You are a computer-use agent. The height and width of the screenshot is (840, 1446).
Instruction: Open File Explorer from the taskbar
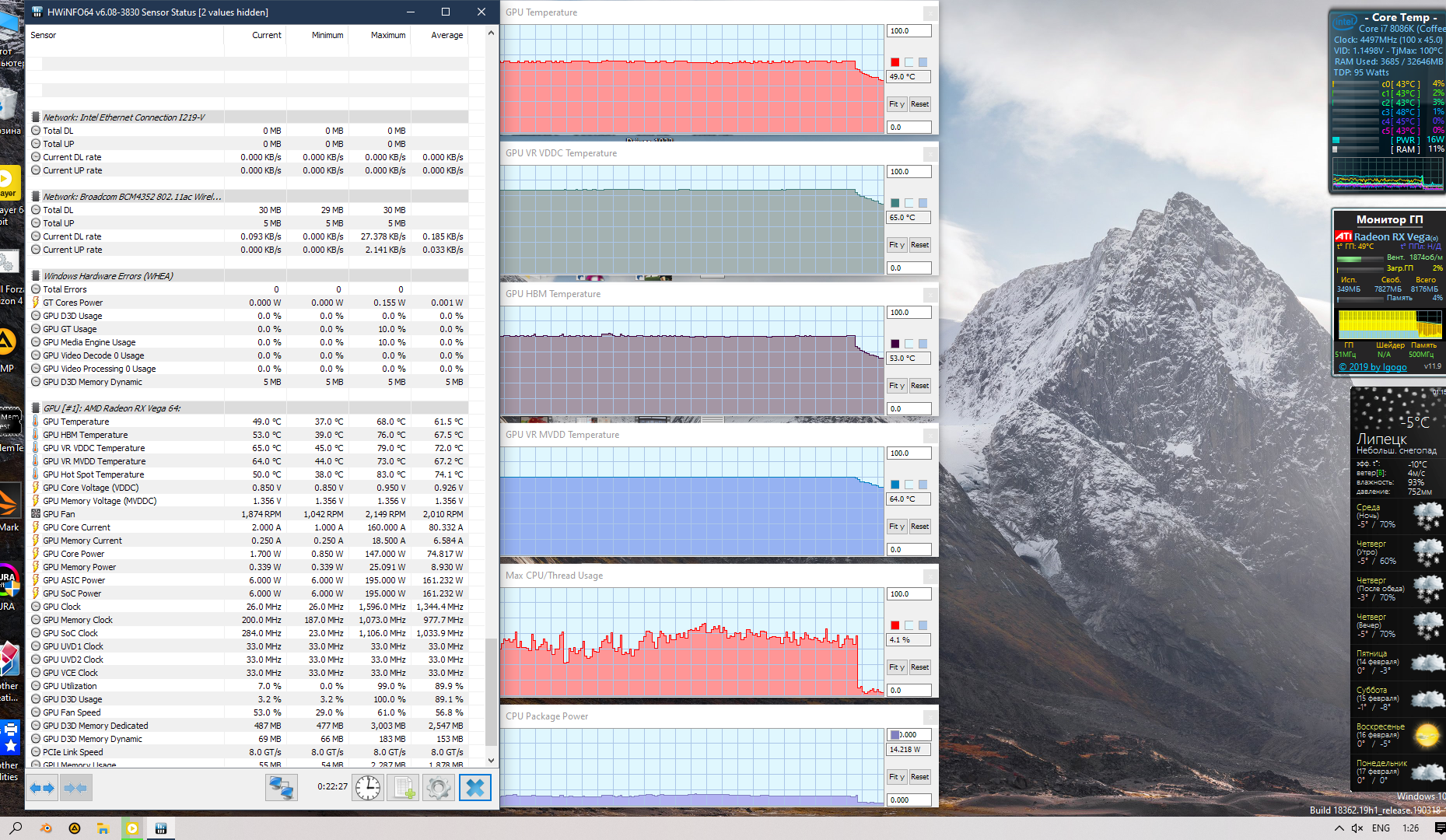[x=103, y=828]
